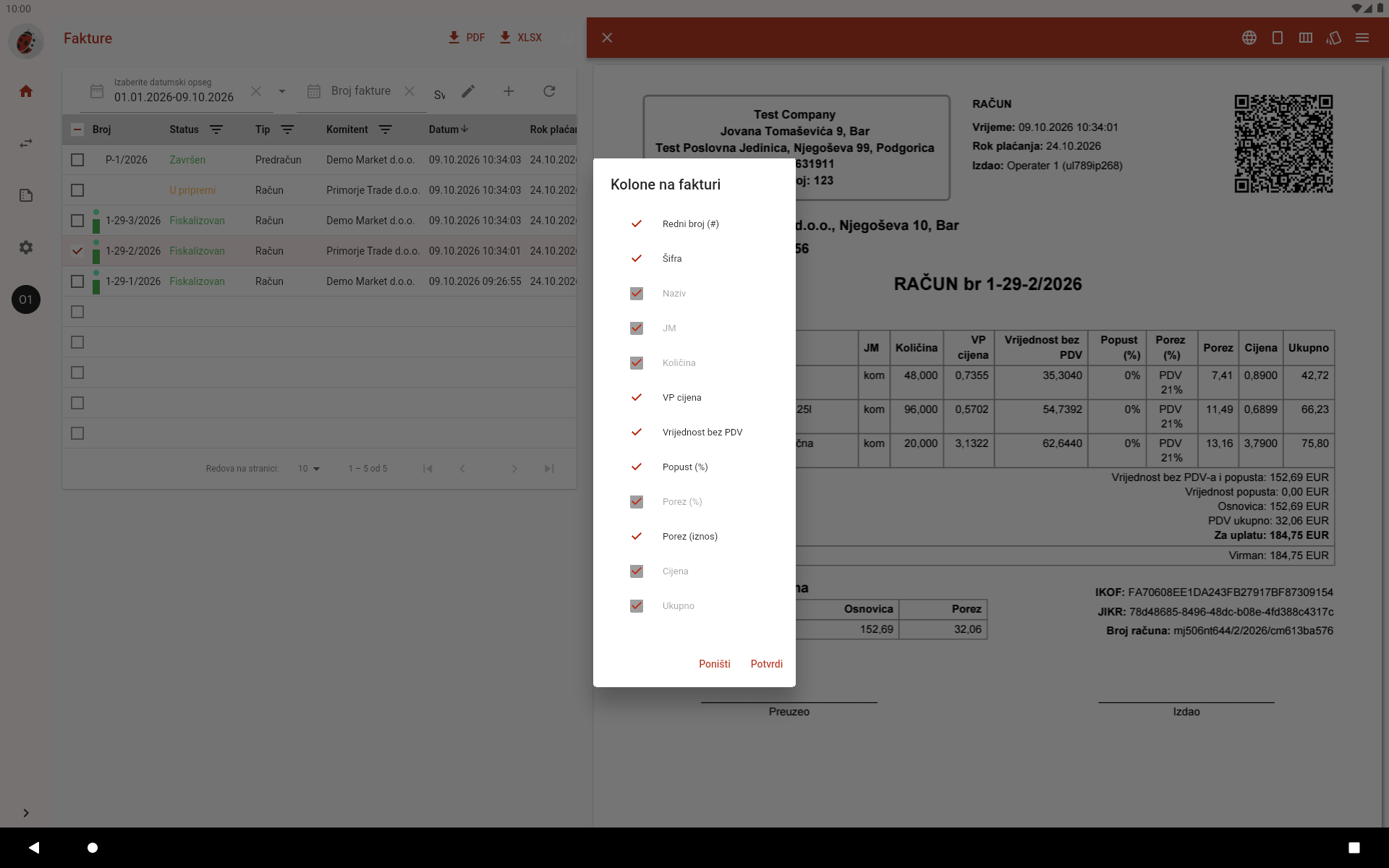Refresh the invoice list
The height and width of the screenshot is (868, 1389).
point(549,91)
